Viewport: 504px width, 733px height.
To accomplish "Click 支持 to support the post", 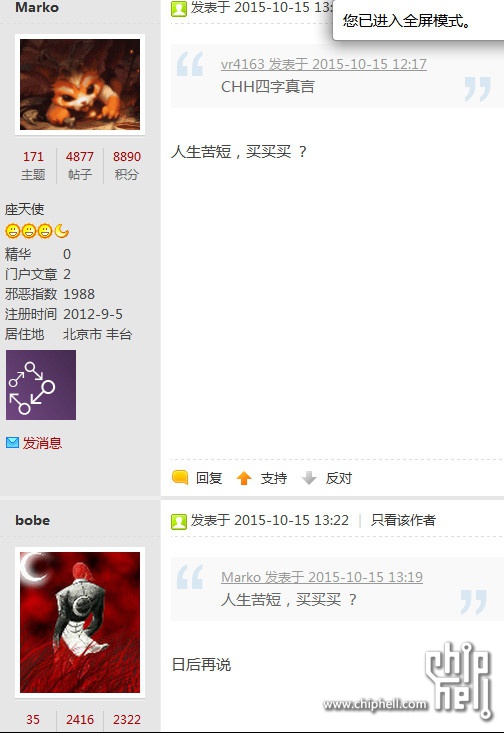I will click(274, 478).
